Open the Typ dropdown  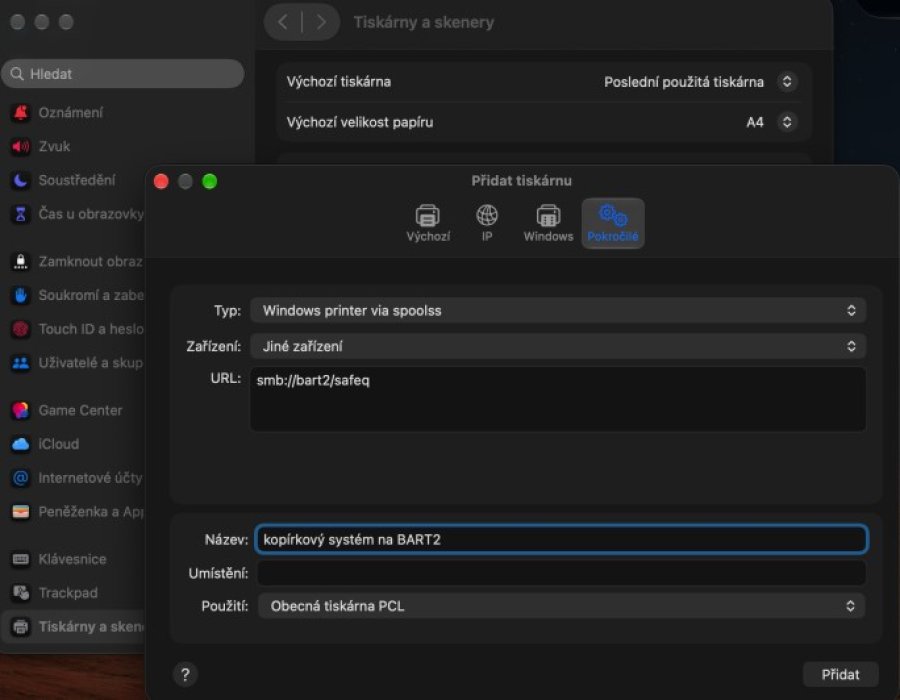click(558, 310)
